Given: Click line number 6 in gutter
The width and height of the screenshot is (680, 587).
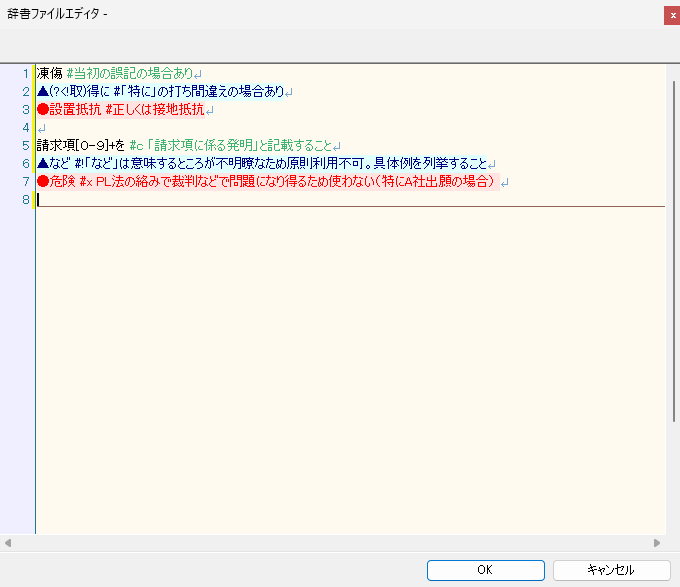Looking at the screenshot, I should coord(26,163).
